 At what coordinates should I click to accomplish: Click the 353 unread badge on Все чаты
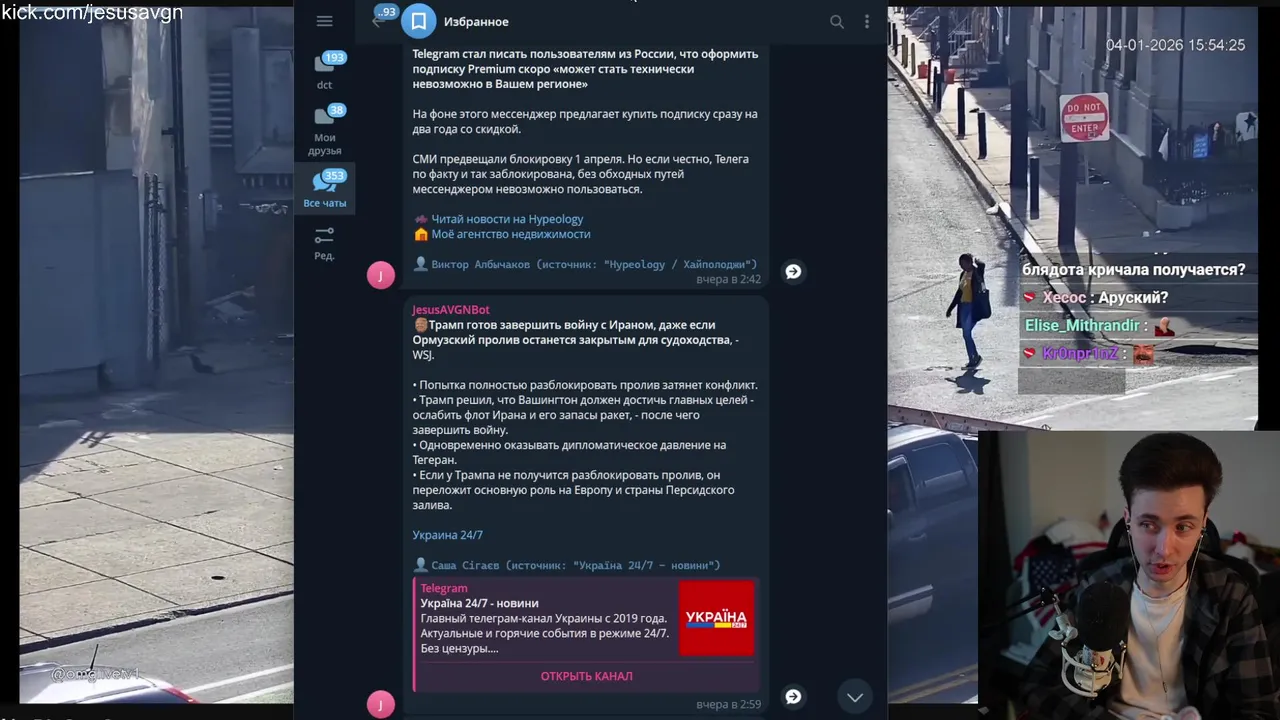pos(334,176)
